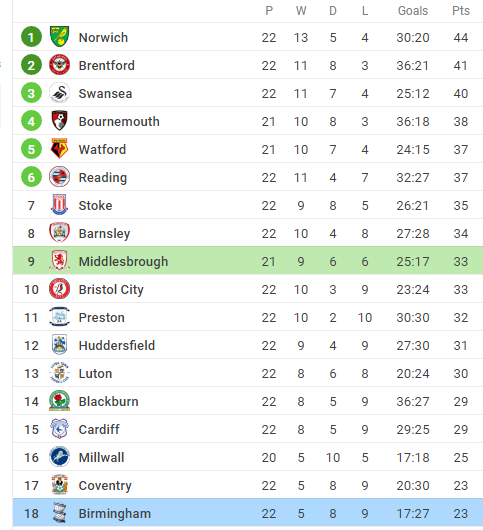Click the Blackburn rose crest

pyautogui.click(x=59, y=401)
